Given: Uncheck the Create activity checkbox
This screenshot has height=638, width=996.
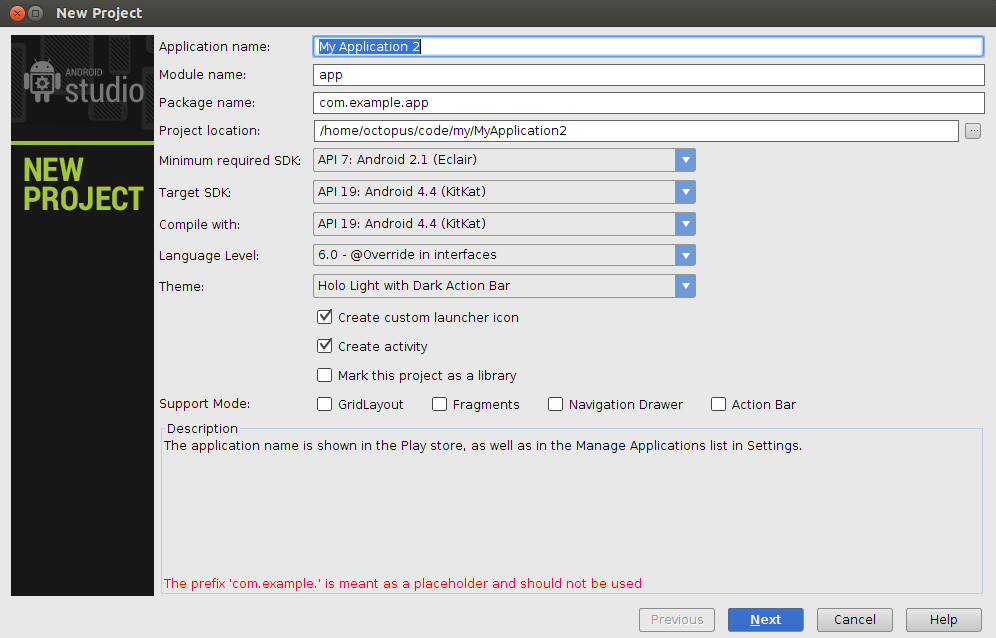Looking at the screenshot, I should pyautogui.click(x=325, y=346).
